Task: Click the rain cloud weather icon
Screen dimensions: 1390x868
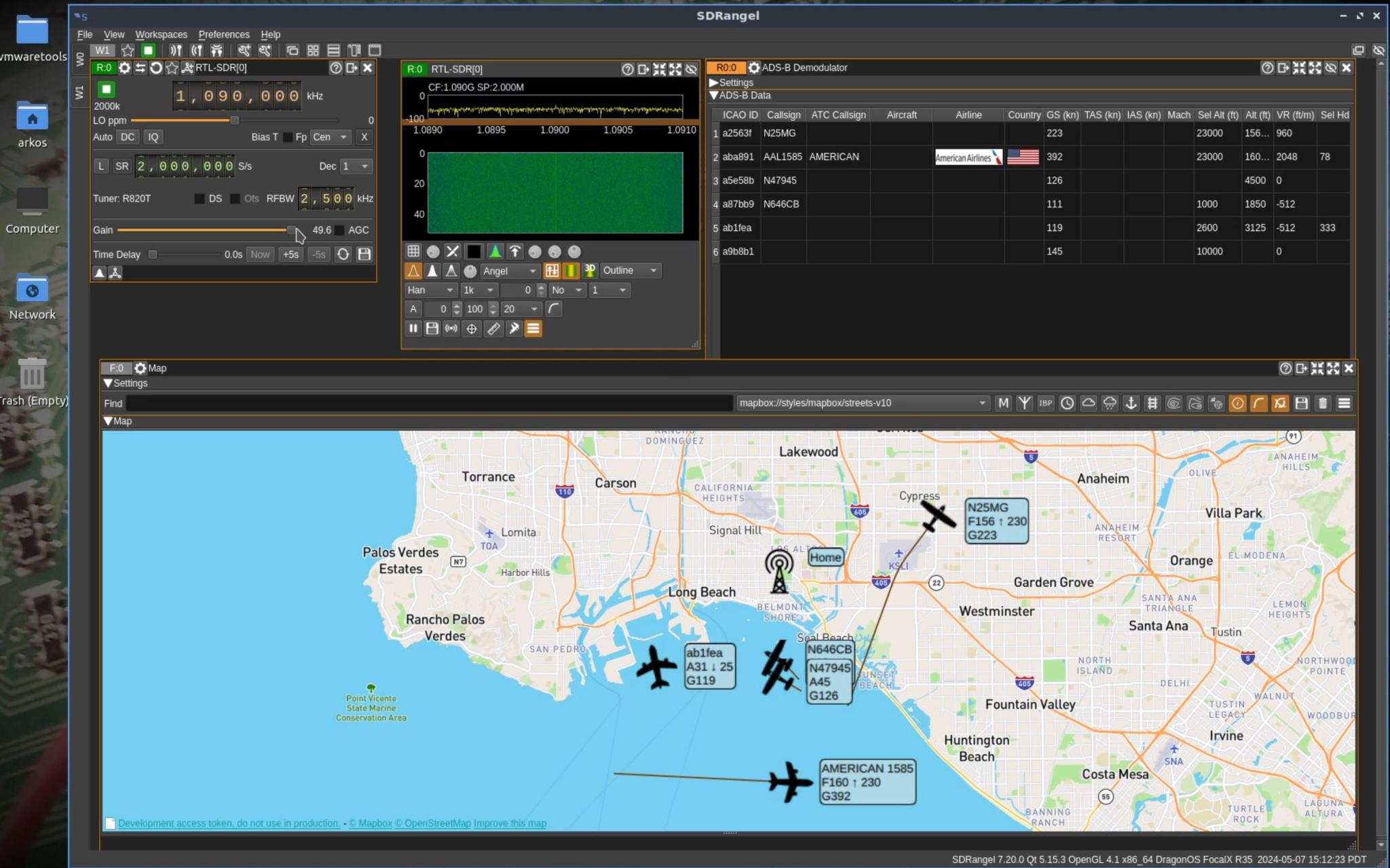Action: point(1110,404)
